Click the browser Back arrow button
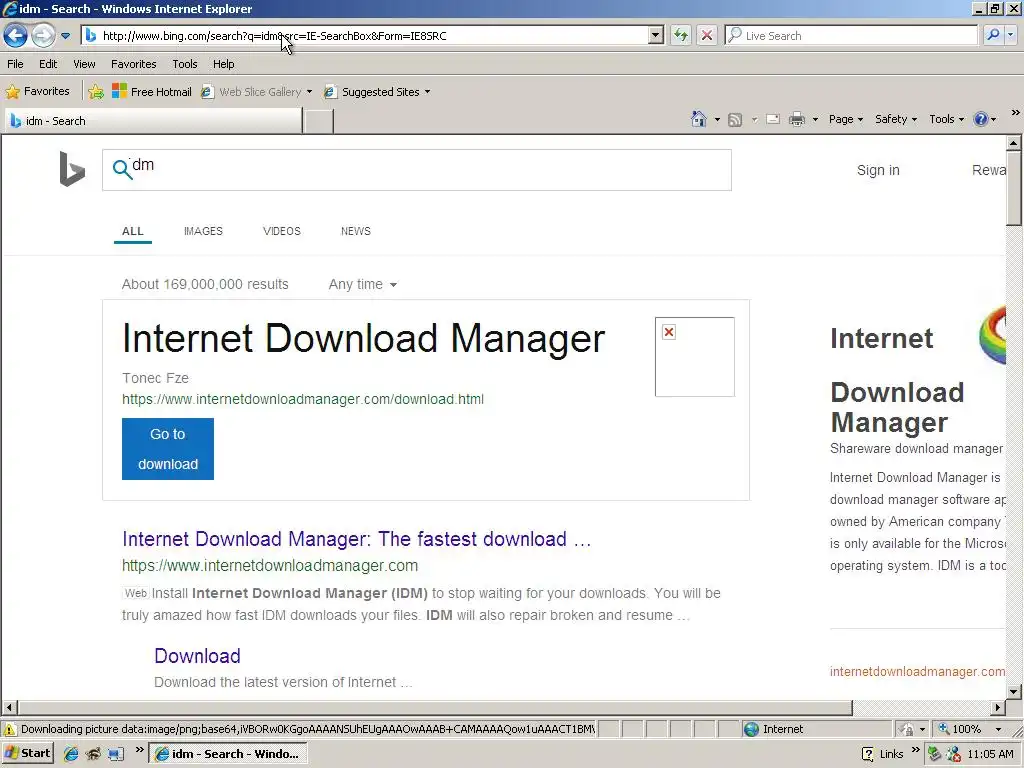 [x=16, y=35]
